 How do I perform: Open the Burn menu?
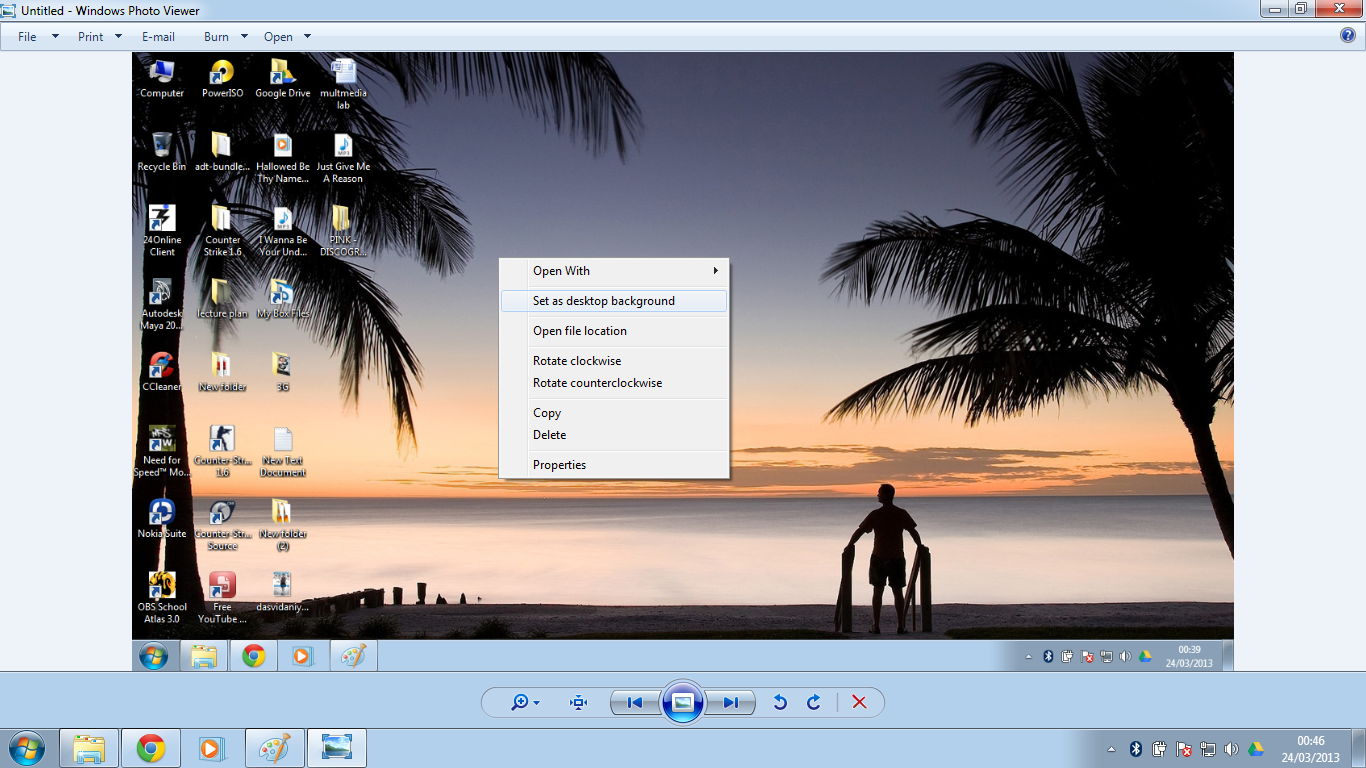pyautogui.click(x=216, y=37)
